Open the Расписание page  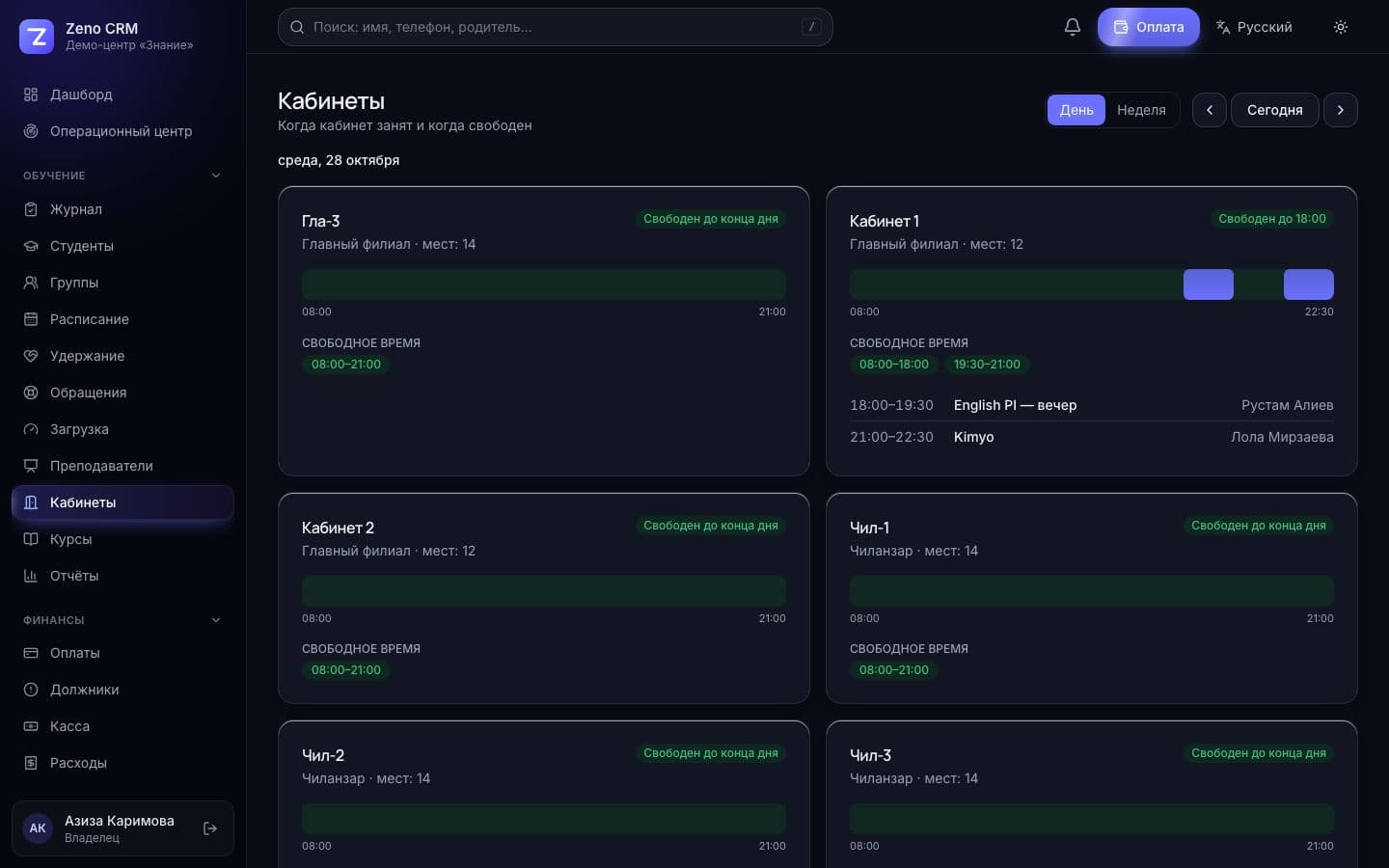click(123, 319)
